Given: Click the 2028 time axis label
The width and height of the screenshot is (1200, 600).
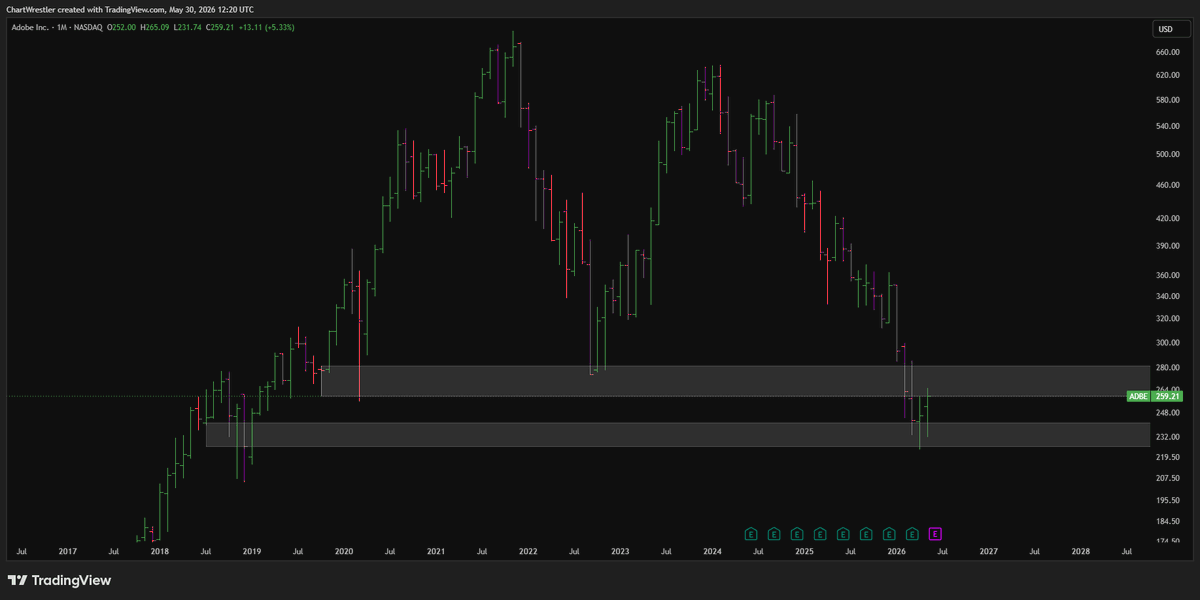Looking at the screenshot, I should click(1081, 551).
